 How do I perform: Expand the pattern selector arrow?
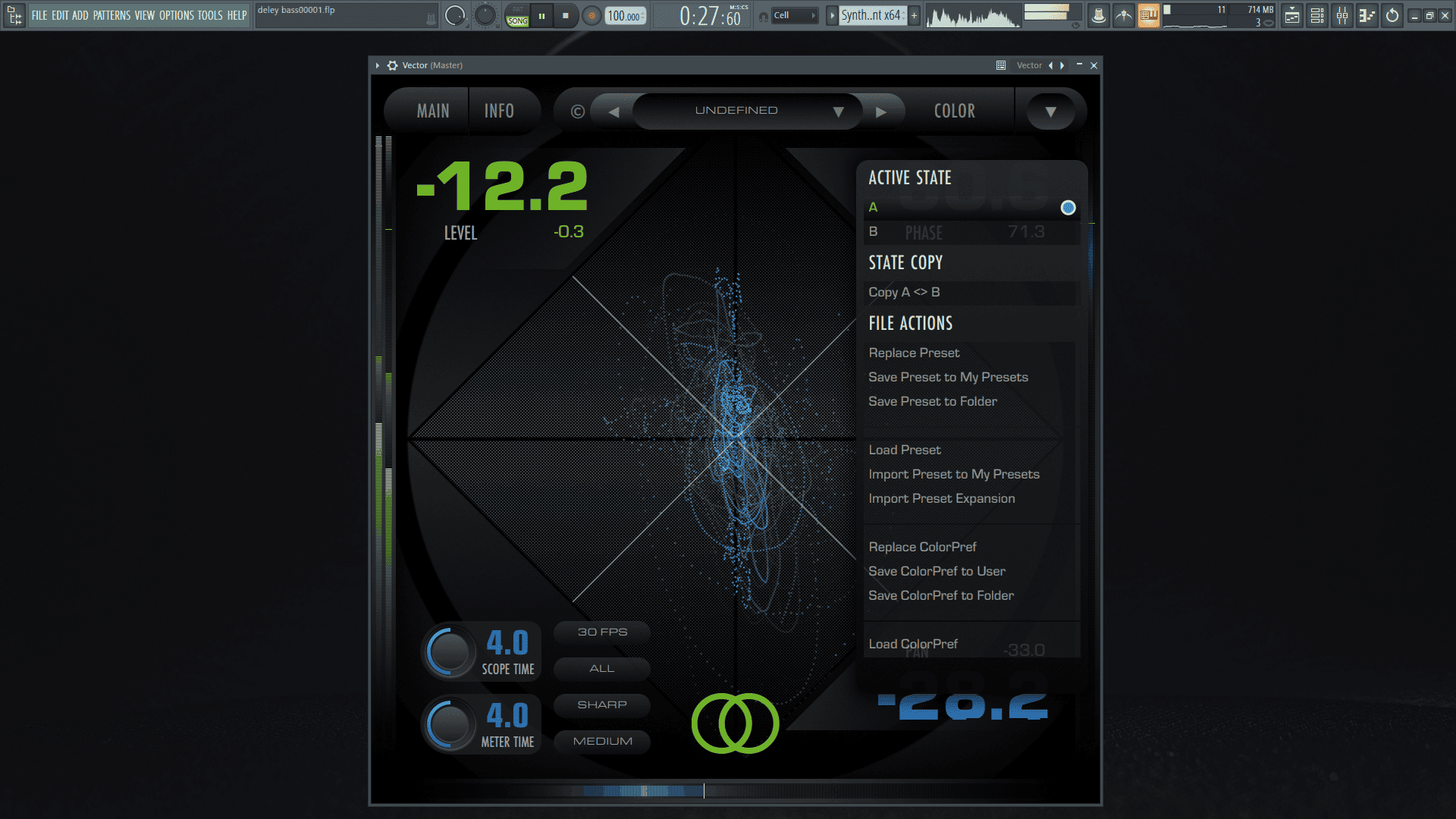[x=833, y=15]
